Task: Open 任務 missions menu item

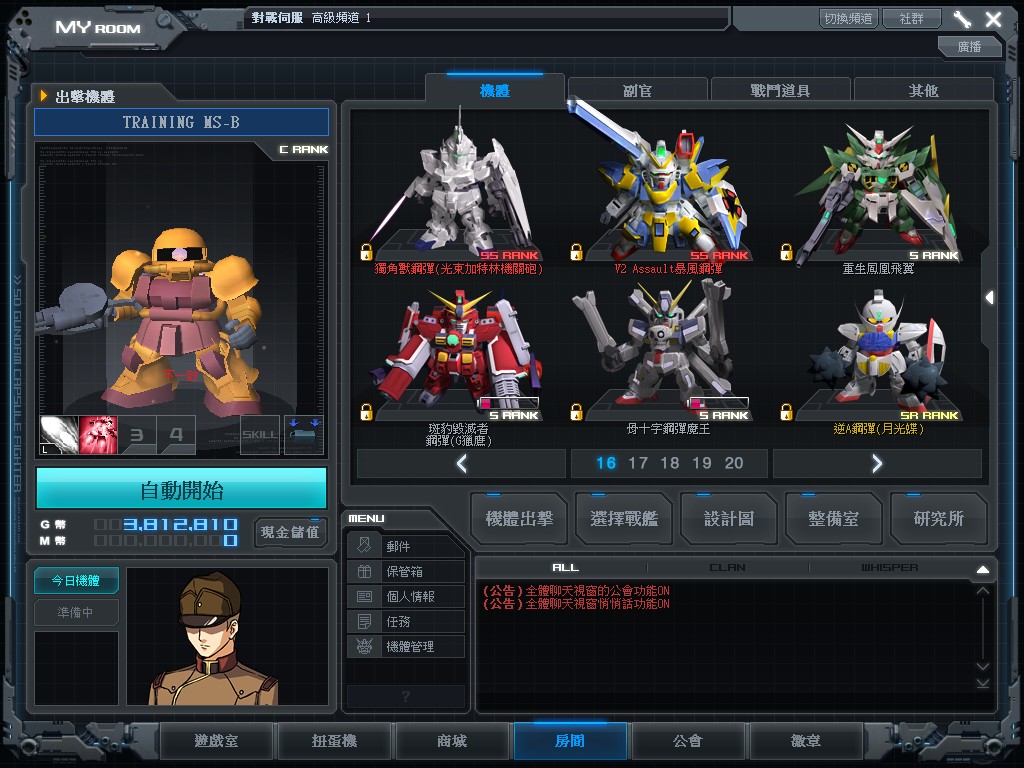Action: point(406,621)
